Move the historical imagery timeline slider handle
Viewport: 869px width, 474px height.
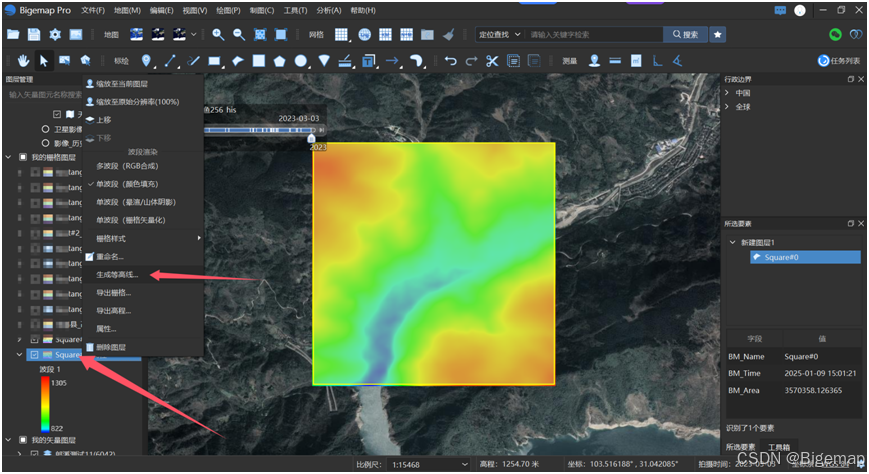[311, 137]
